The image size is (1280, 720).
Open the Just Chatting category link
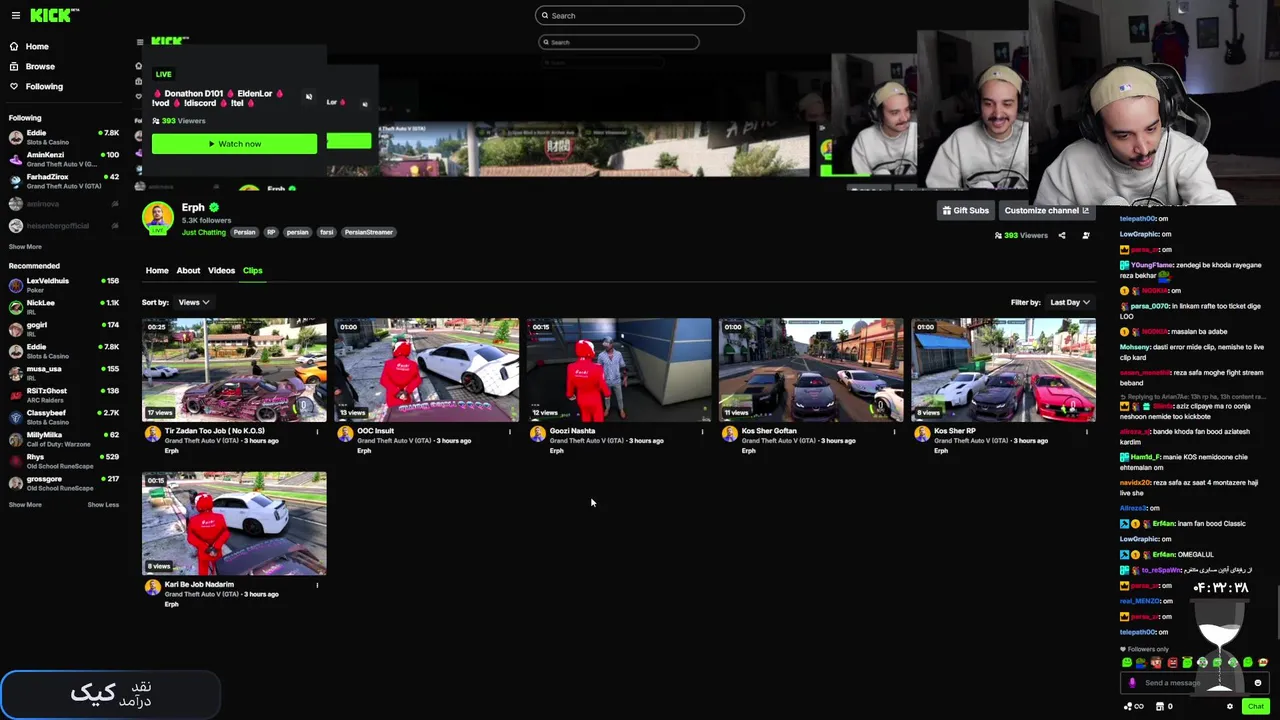(203, 232)
